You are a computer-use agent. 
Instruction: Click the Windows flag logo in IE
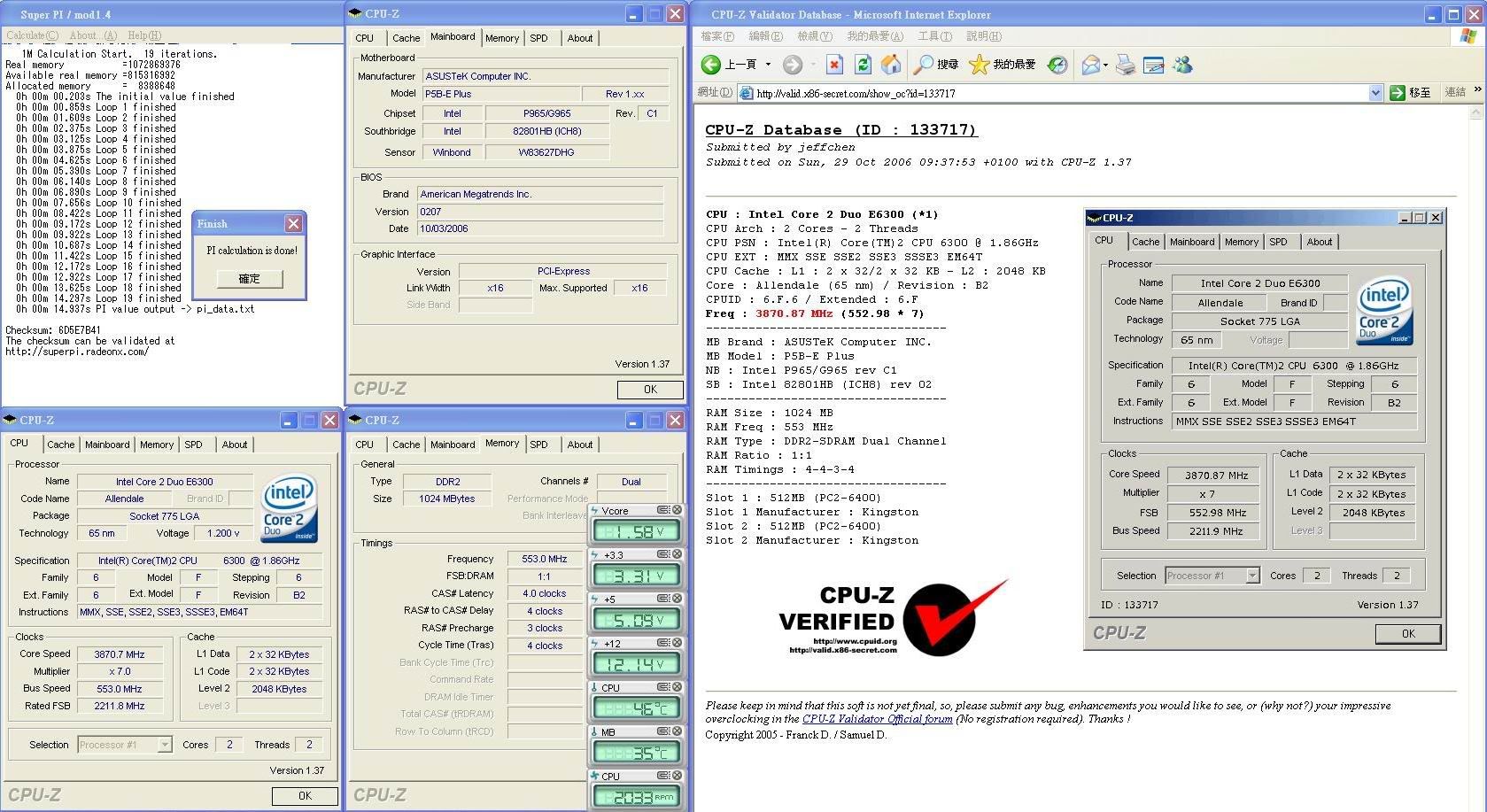click(1468, 36)
